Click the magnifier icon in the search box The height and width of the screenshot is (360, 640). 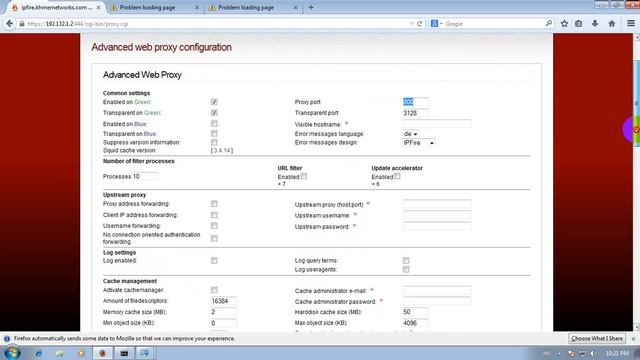[549, 24]
